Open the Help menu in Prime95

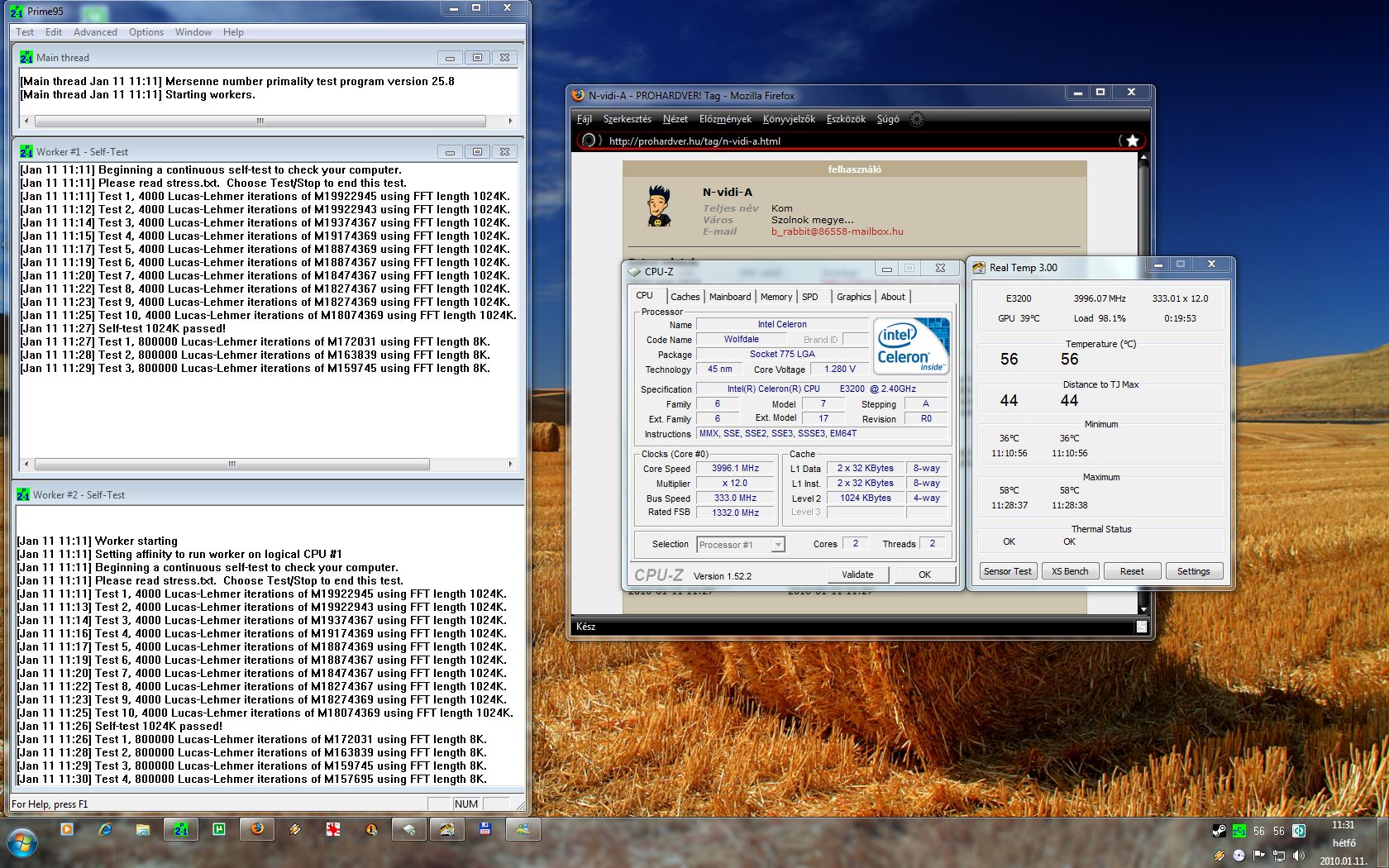click(x=233, y=32)
